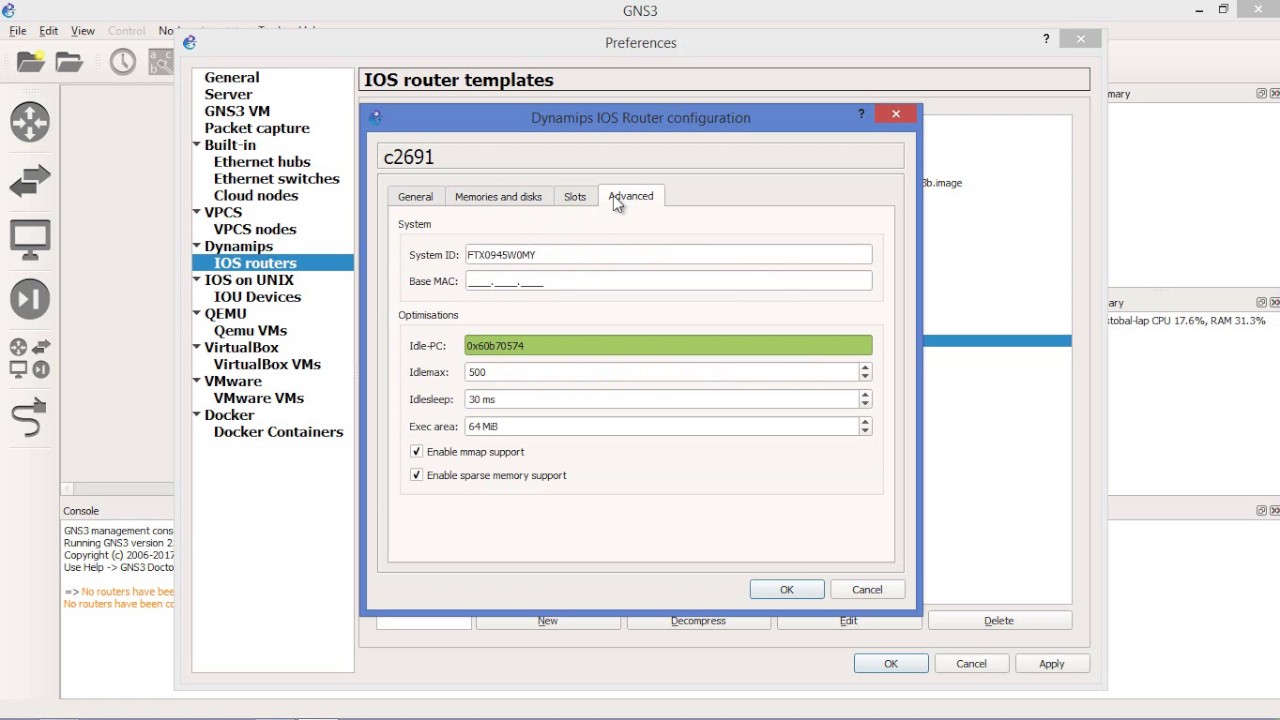Click the Add a link cable icon
The height and width of the screenshot is (720, 1280).
[x=30, y=417]
